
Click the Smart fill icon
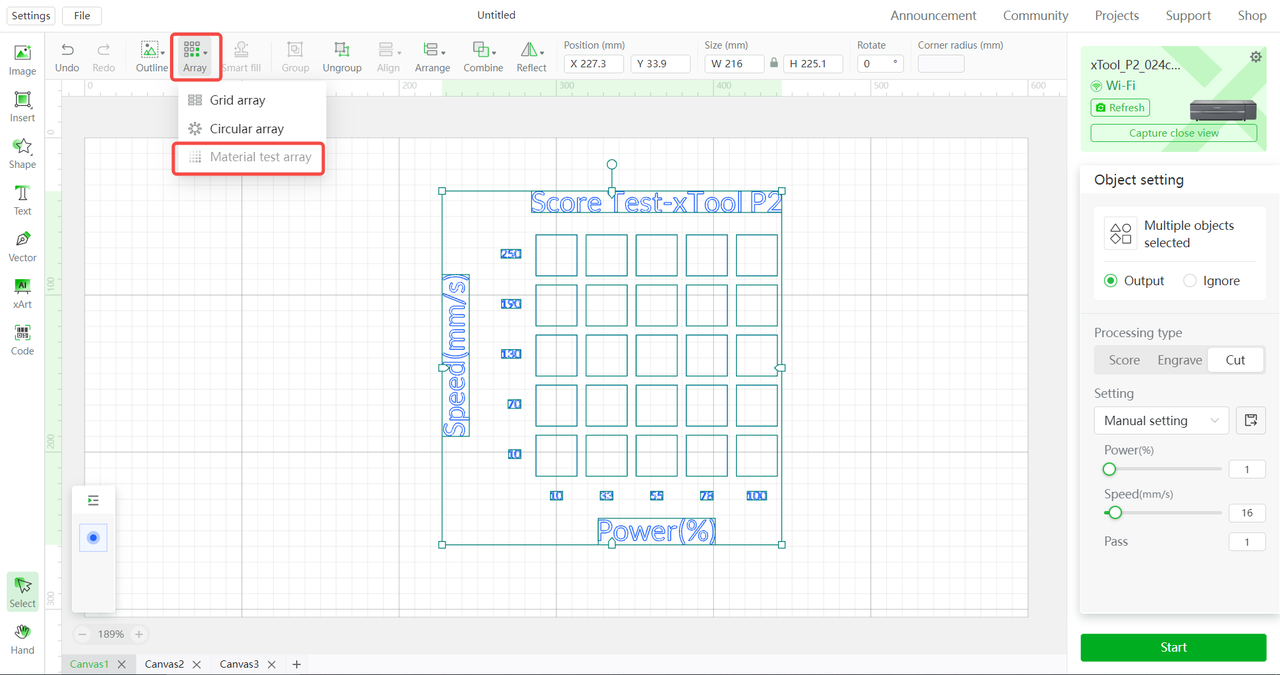[241, 57]
